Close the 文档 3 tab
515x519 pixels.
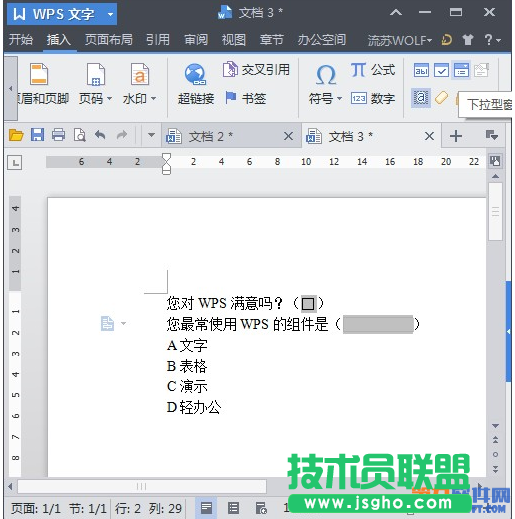click(x=429, y=136)
